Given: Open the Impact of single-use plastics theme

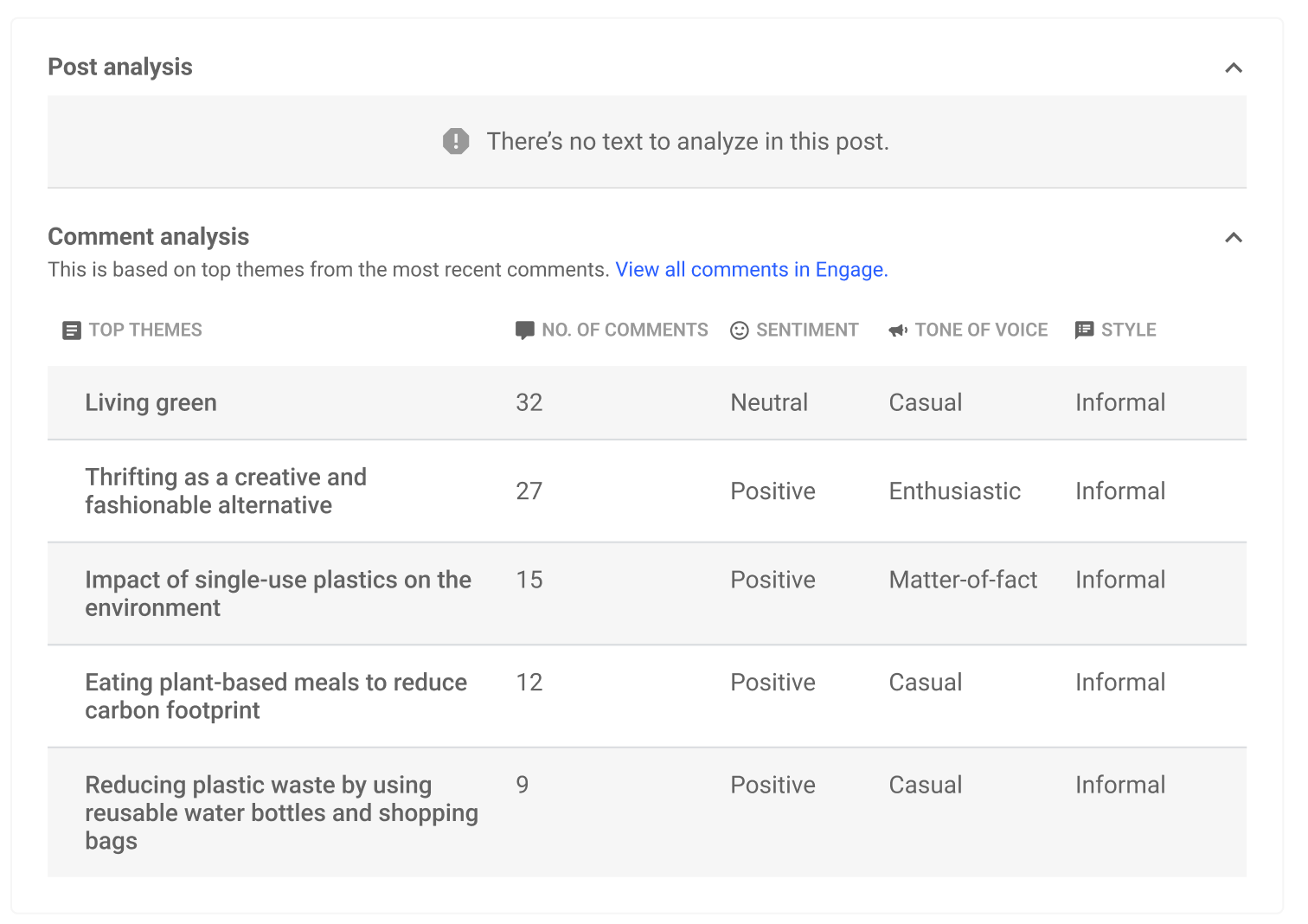Looking at the screenshot, I should coord(647,594).
